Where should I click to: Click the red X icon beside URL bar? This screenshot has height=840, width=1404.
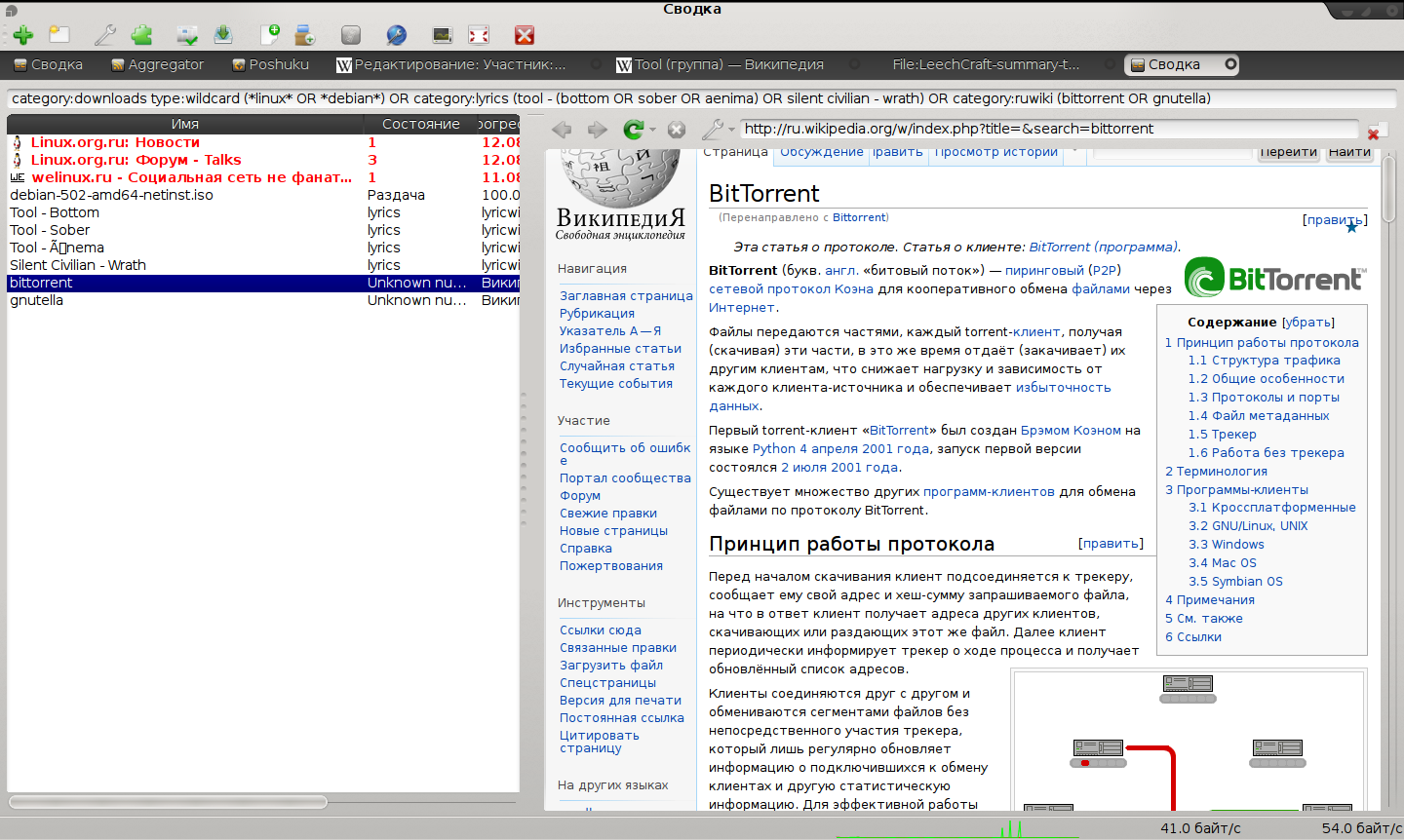[x=1375, y=132]
